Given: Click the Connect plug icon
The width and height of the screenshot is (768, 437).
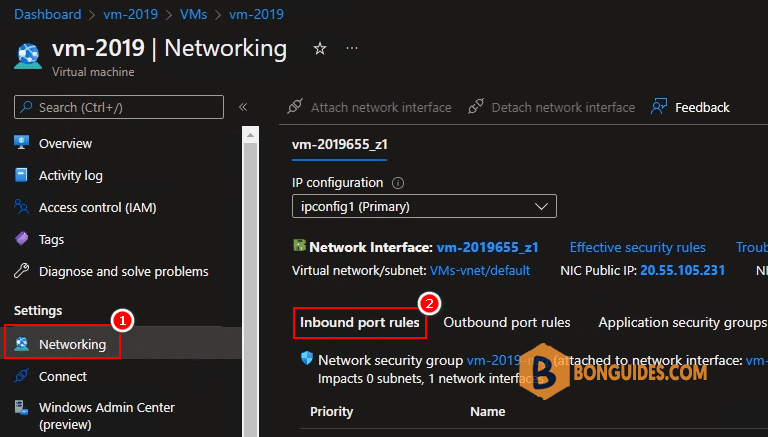Looking at the screenshot, I should point(22,376).
